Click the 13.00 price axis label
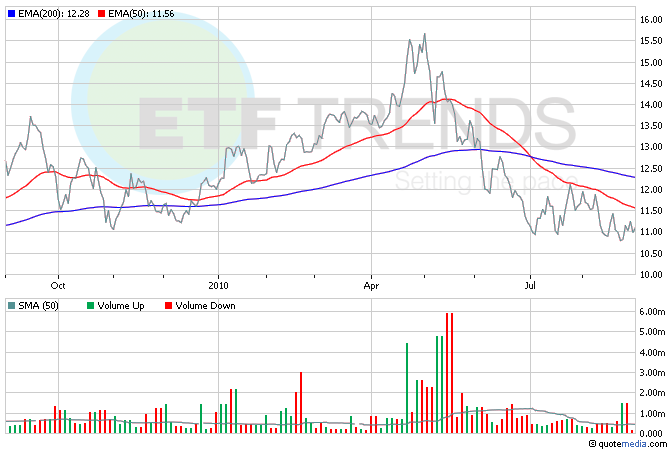Screen dimensions: 671x449 click(651, 147)
